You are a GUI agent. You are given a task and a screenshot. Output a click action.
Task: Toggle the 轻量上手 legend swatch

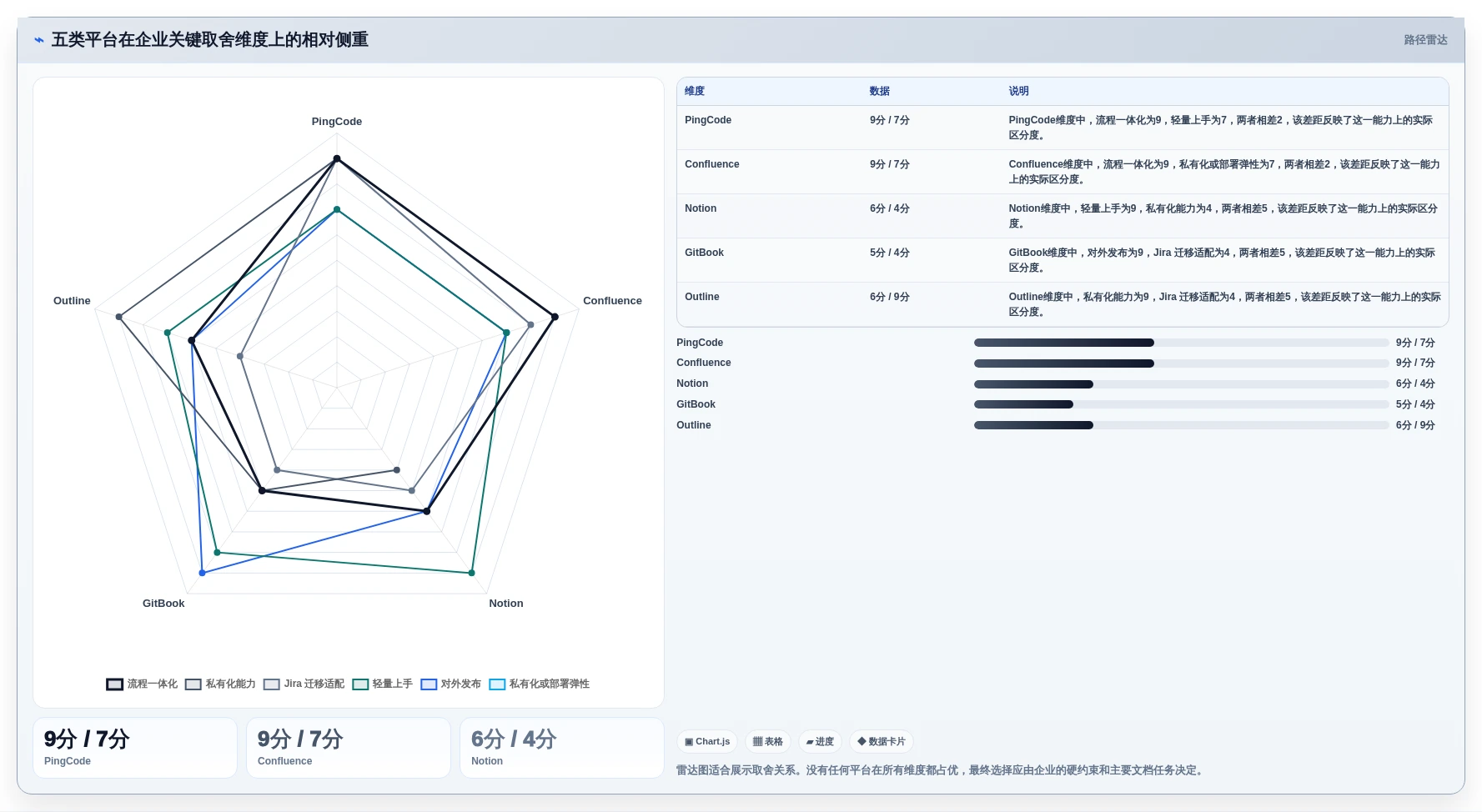[x=360, y=684]
